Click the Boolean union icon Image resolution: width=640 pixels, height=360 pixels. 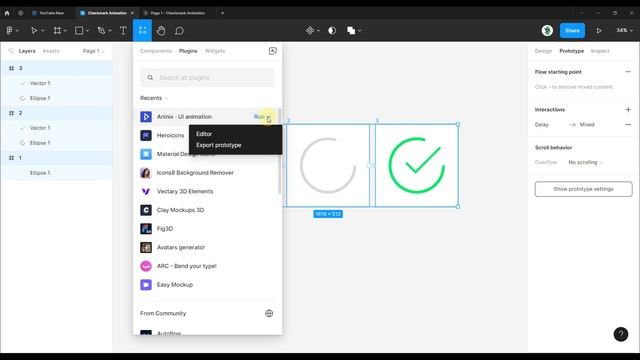[x=351, y=31]
